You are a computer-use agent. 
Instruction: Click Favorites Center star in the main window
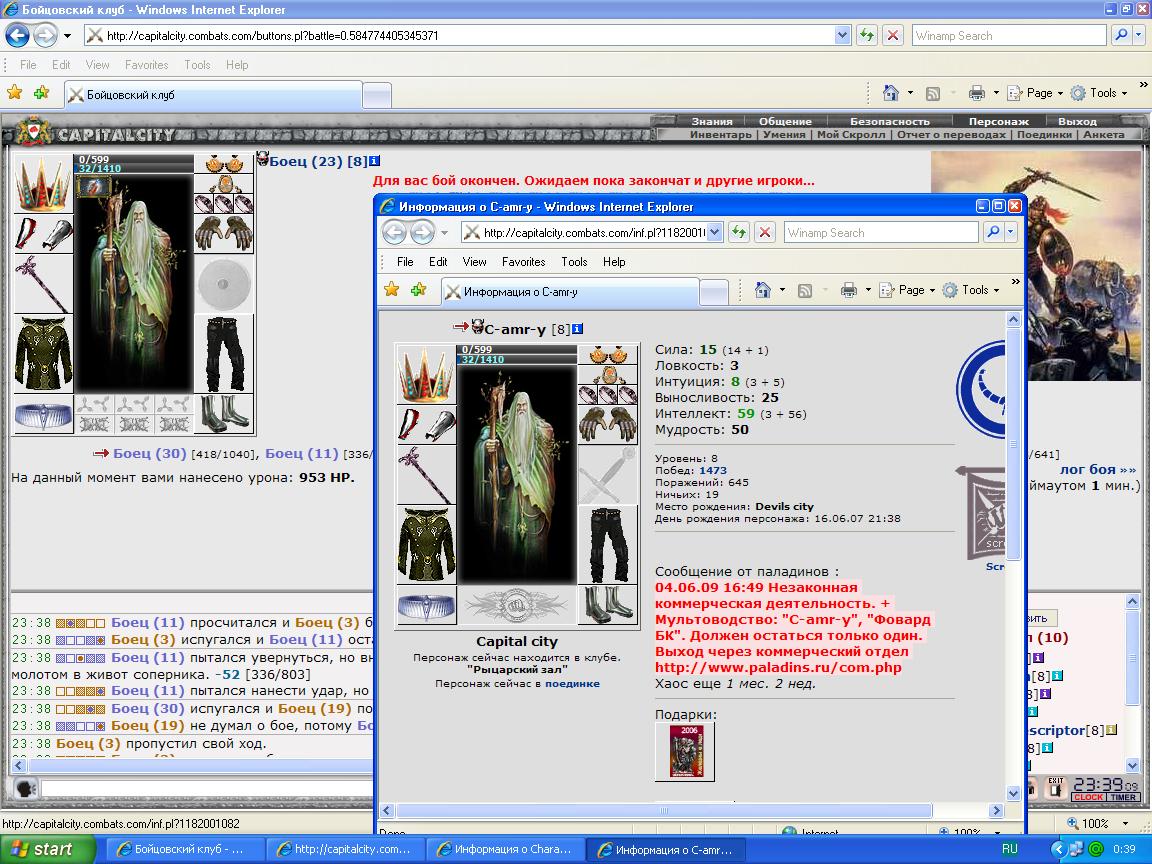[x=15, y=93]
